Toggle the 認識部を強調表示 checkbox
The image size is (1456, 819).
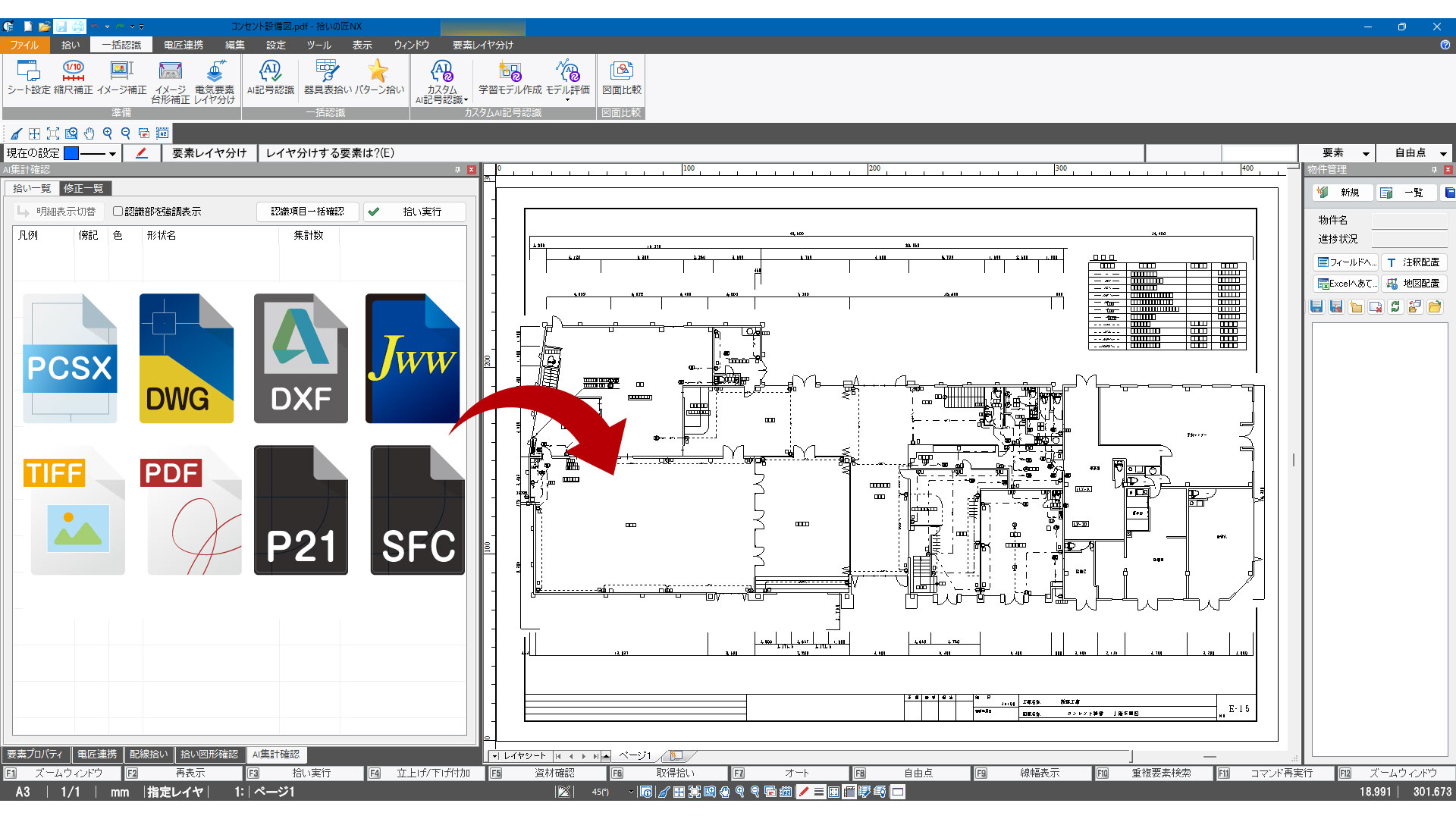click(x=118, y=212)
